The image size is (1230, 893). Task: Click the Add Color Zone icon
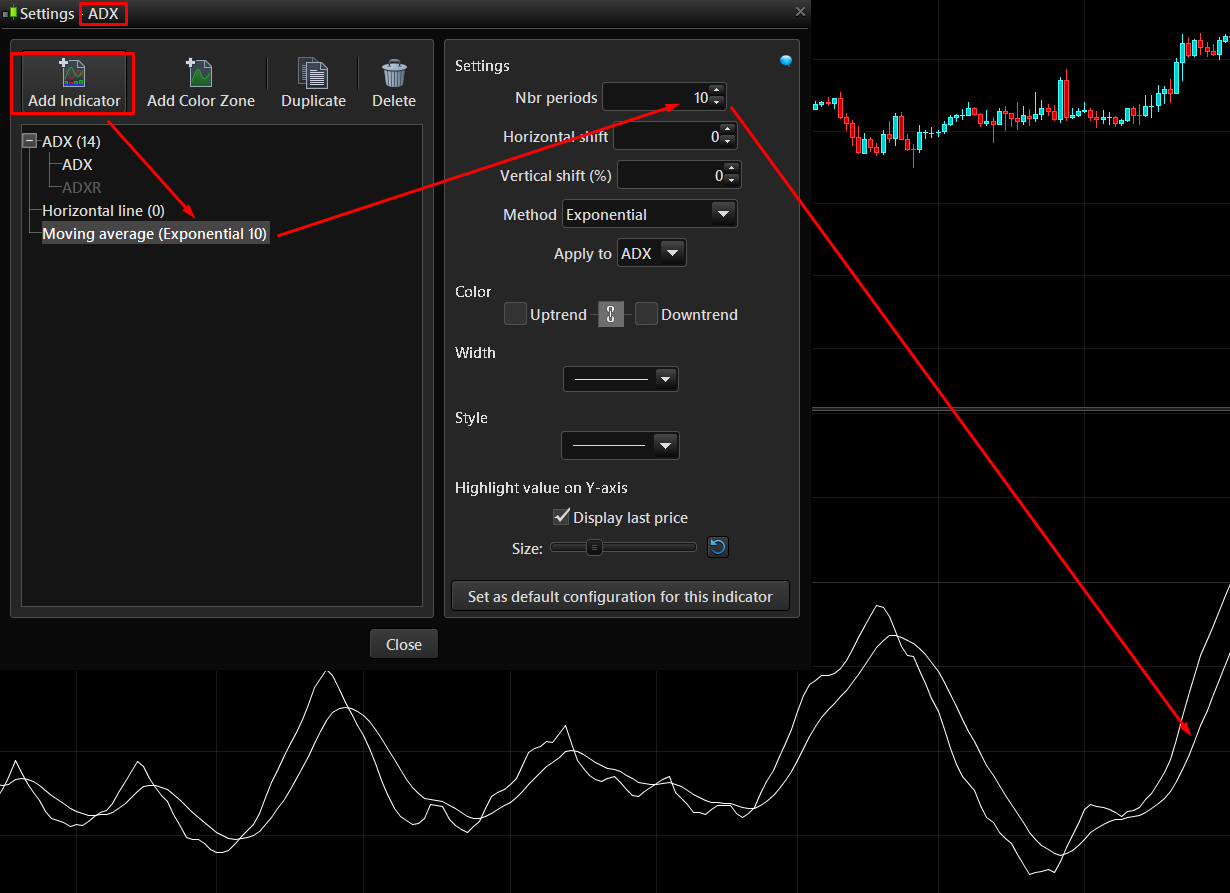point(200,73)
